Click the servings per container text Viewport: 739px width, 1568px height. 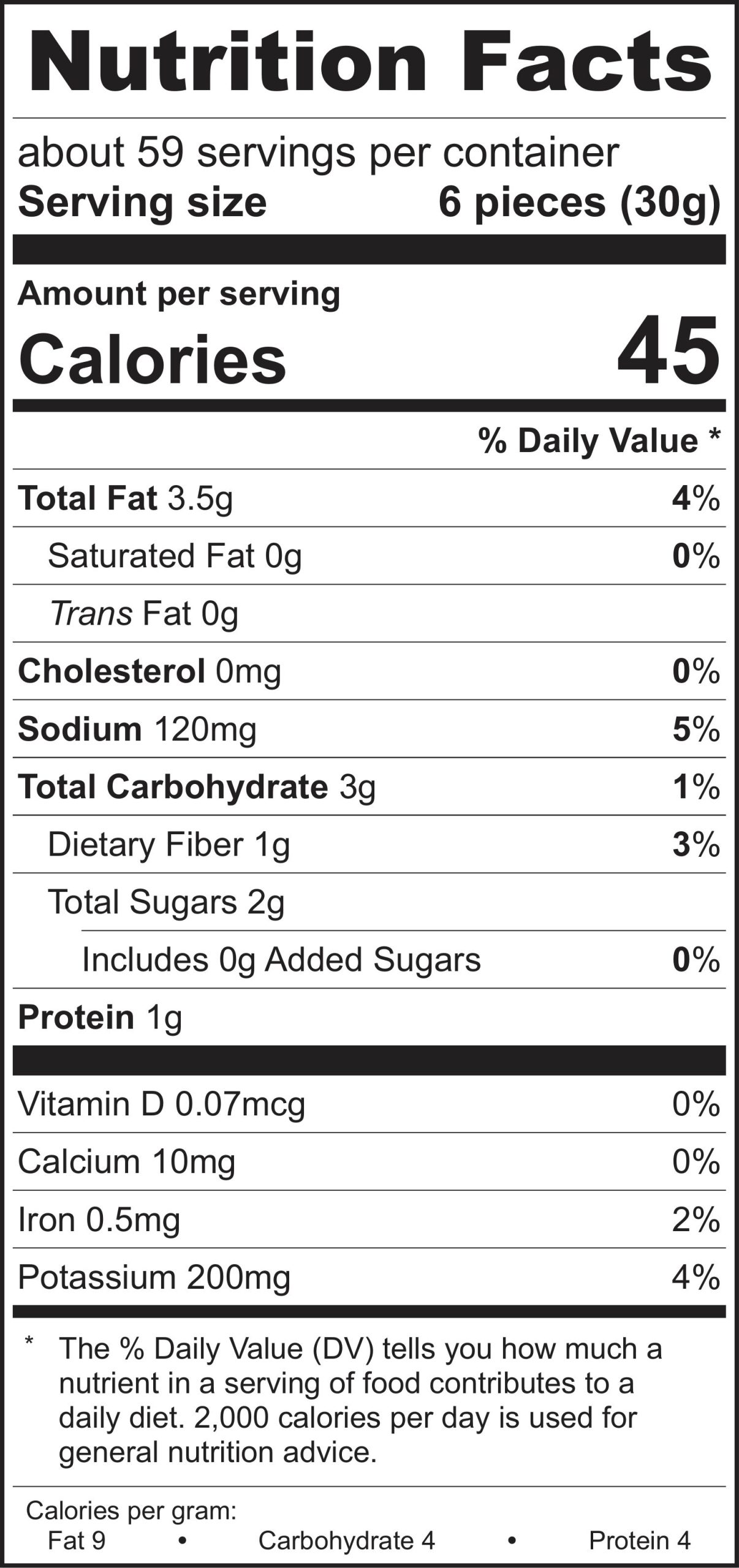[x=318, y=153]
